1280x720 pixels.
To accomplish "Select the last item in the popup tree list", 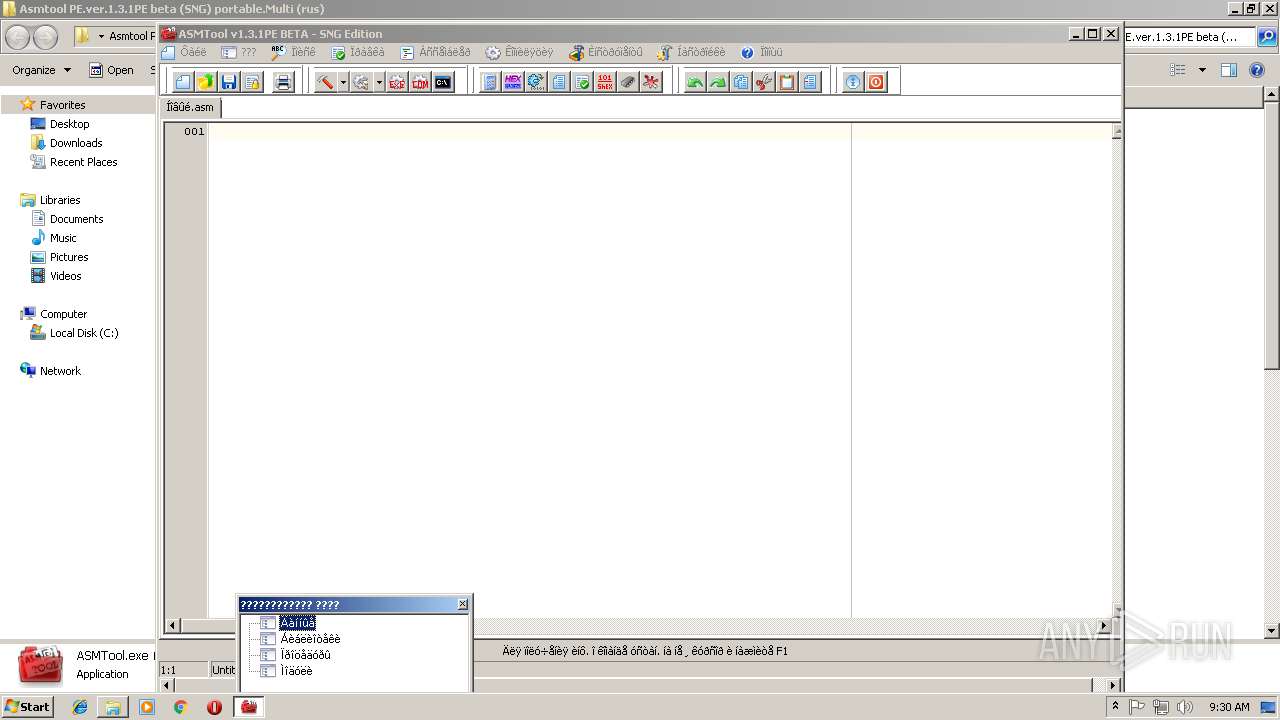I will point(296,671).
